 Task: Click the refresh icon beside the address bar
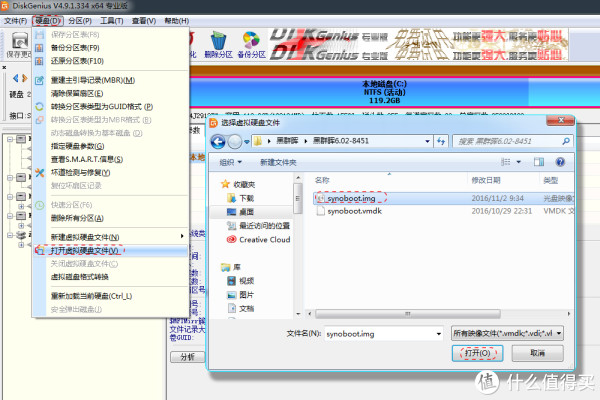coord(441,141)
